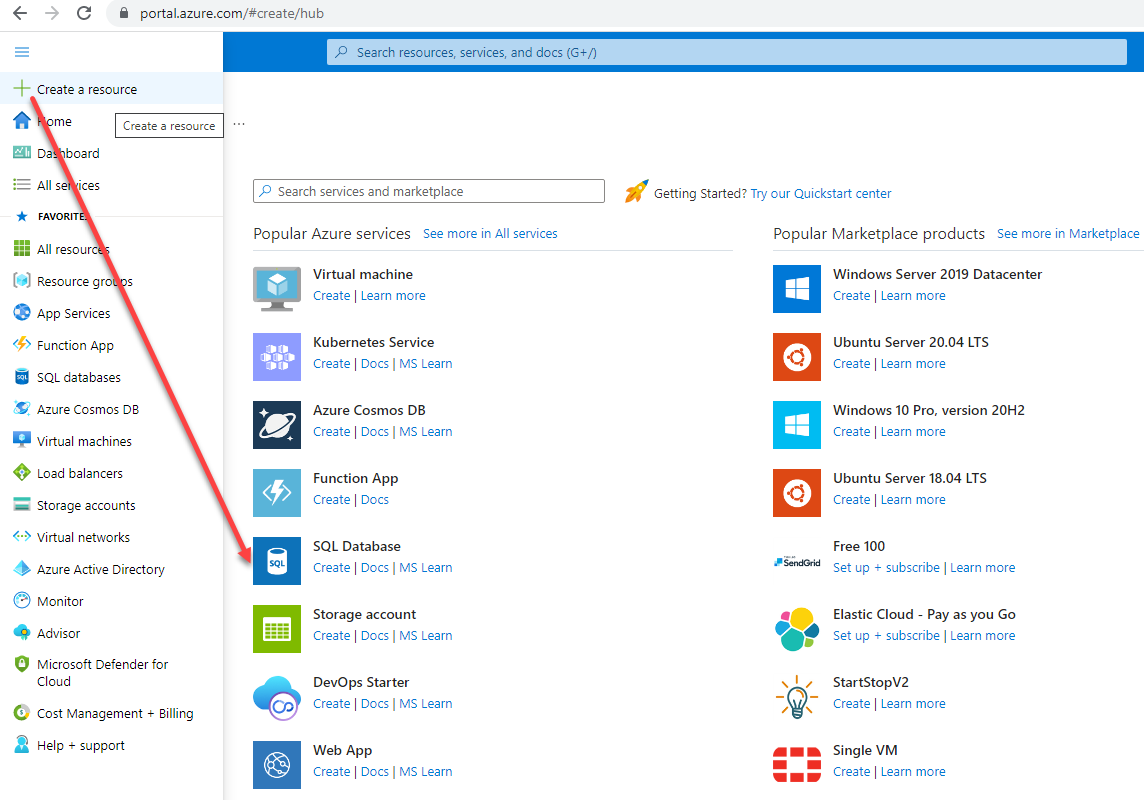Click the Load balancers diamond icon
The height and width of the screenshot is (800, 1144).
coord(22,473)
